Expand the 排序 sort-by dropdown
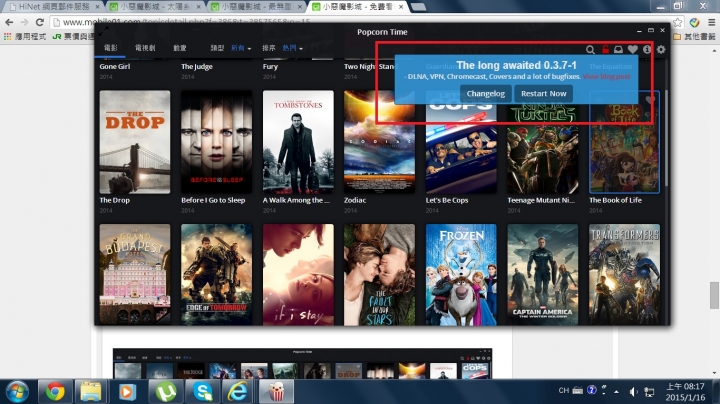 point(292,48)
